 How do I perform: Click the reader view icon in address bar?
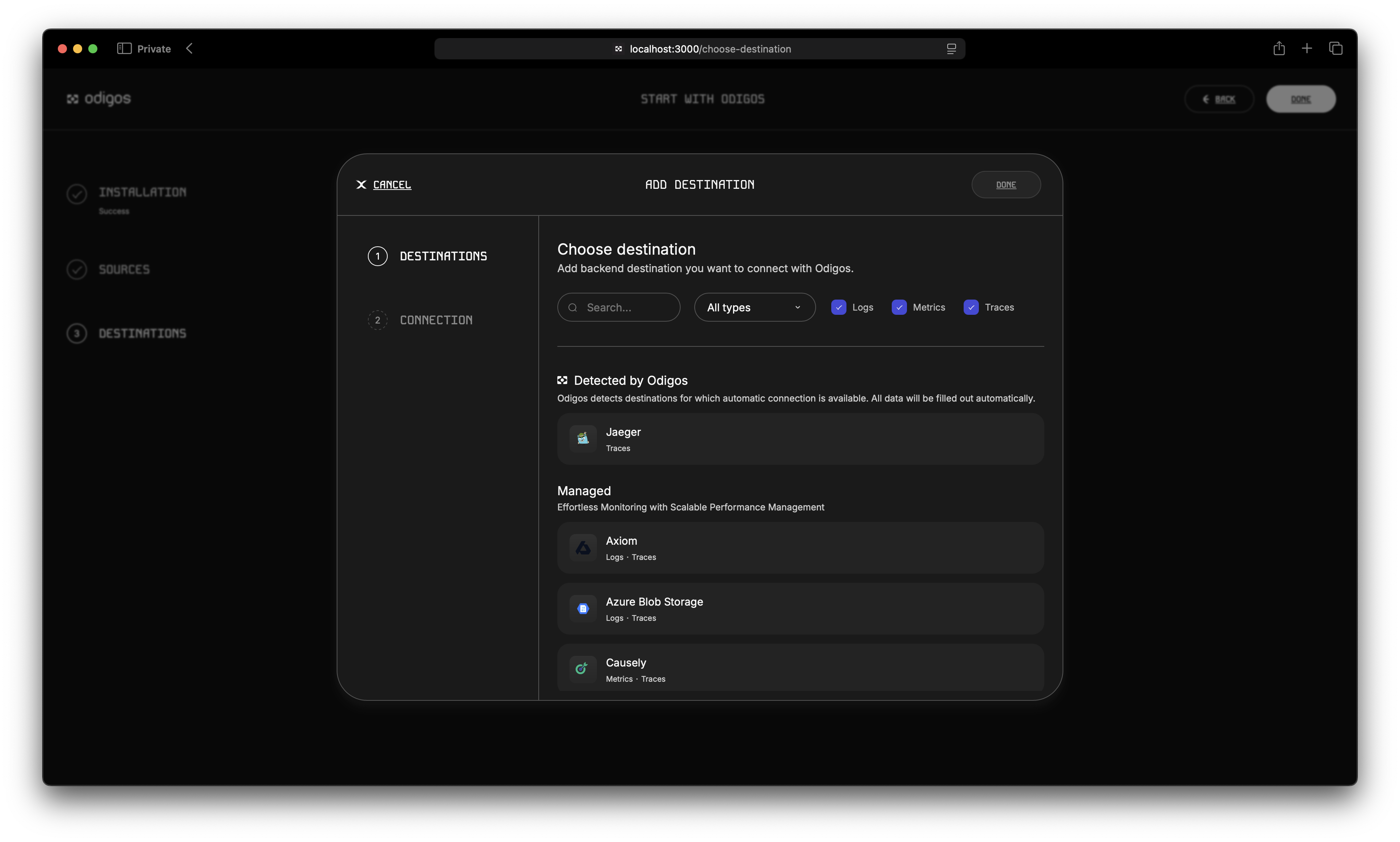point(951,49)
